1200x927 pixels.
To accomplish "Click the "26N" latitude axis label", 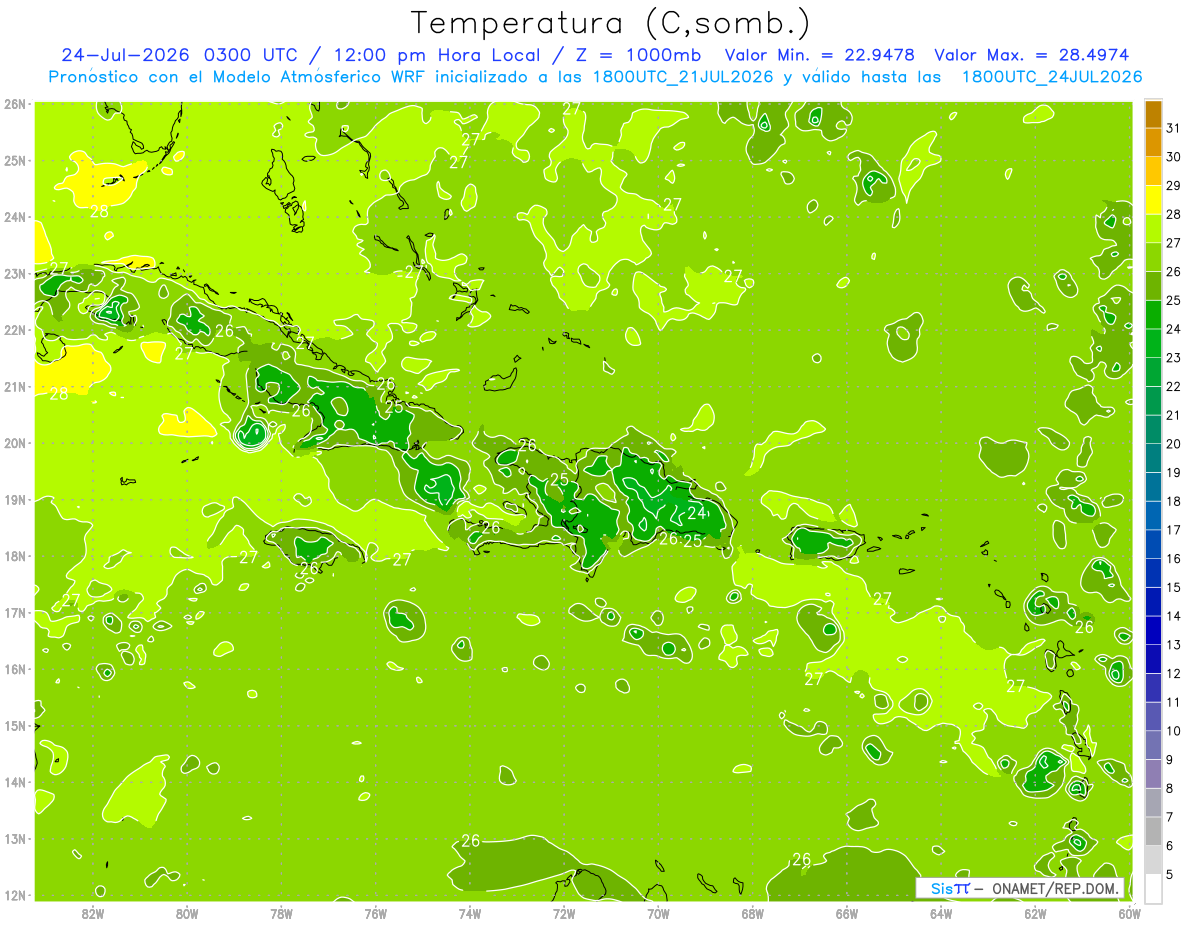I will coord(15,104).
